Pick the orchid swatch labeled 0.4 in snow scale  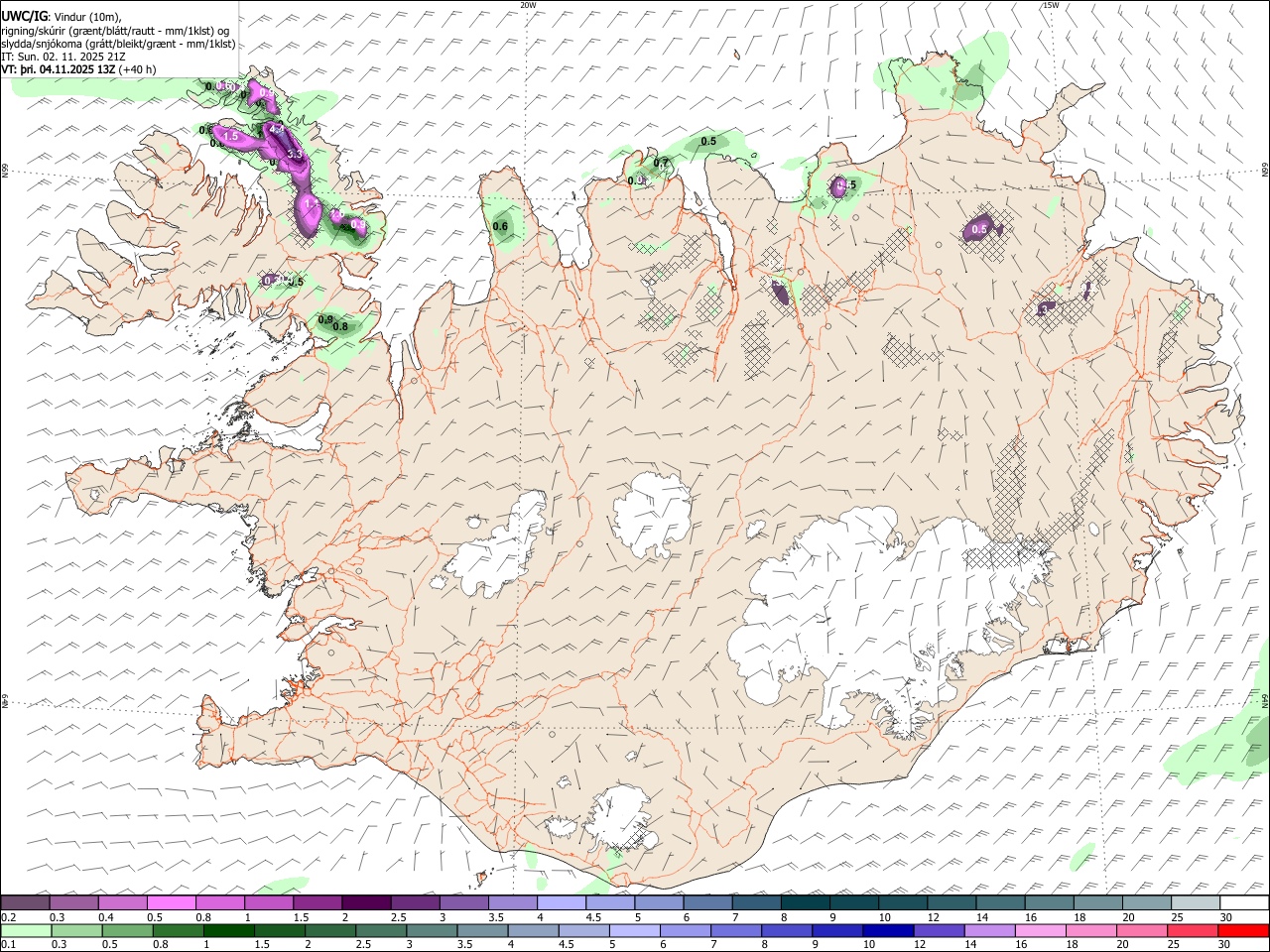pos(122,902)
